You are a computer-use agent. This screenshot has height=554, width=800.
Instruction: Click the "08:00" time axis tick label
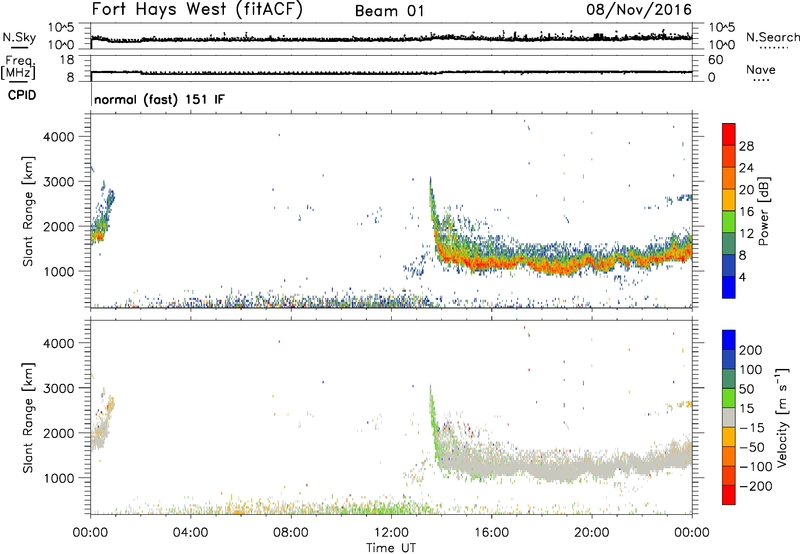coord(291,533)
